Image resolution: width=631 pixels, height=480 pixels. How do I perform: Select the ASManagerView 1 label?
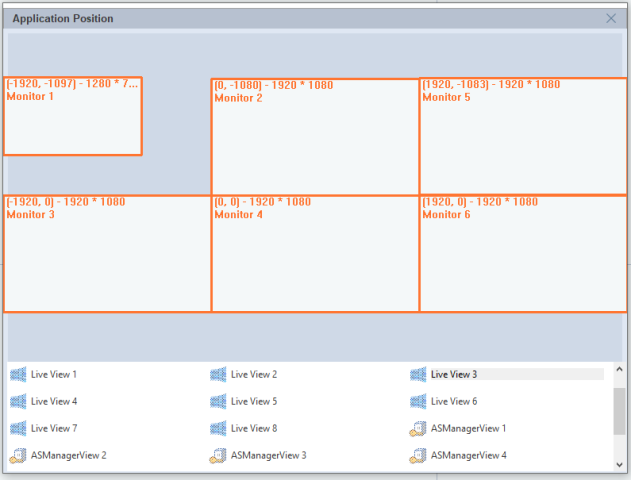point(468,428)
